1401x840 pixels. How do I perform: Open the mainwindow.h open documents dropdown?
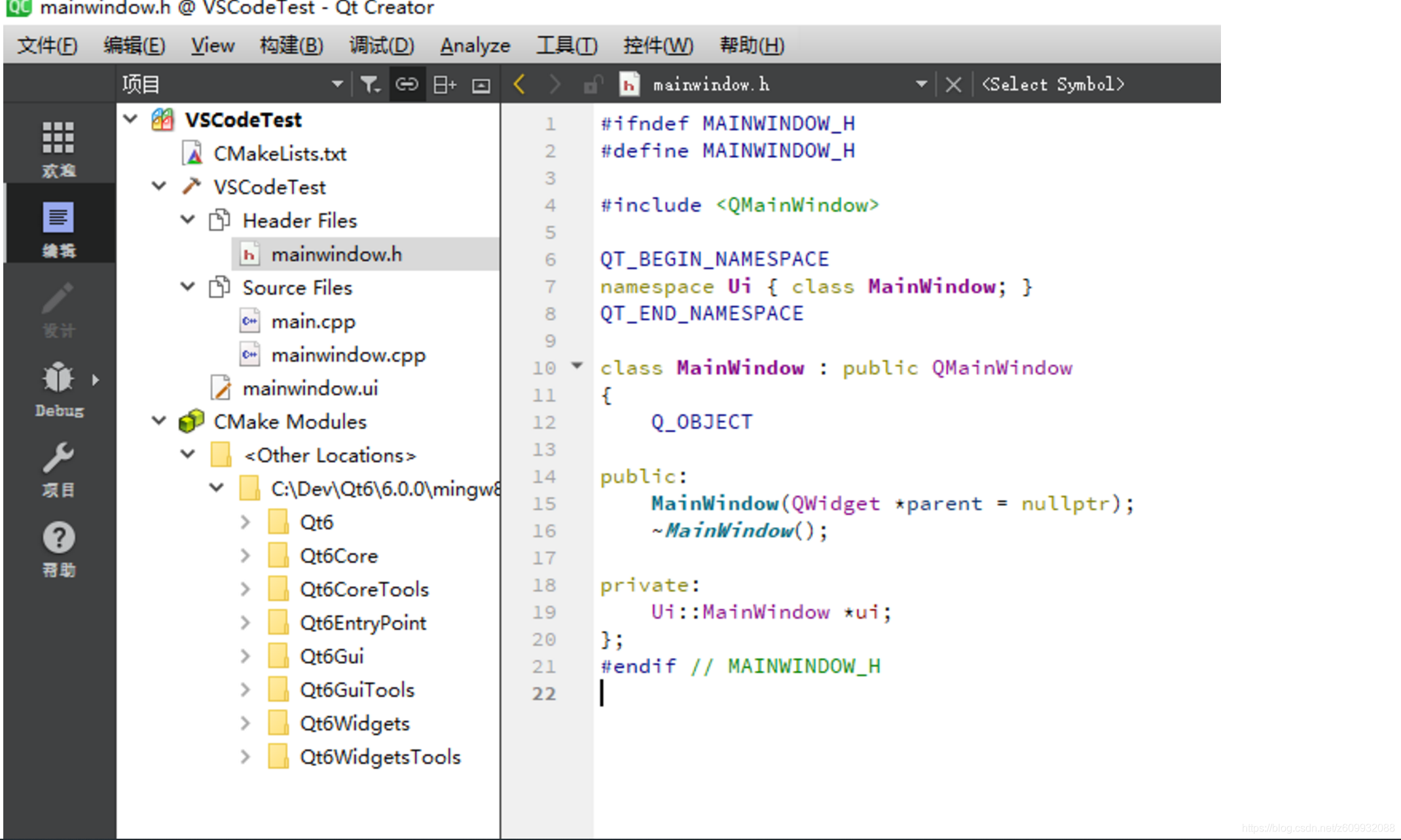click(x=921, y=84)
